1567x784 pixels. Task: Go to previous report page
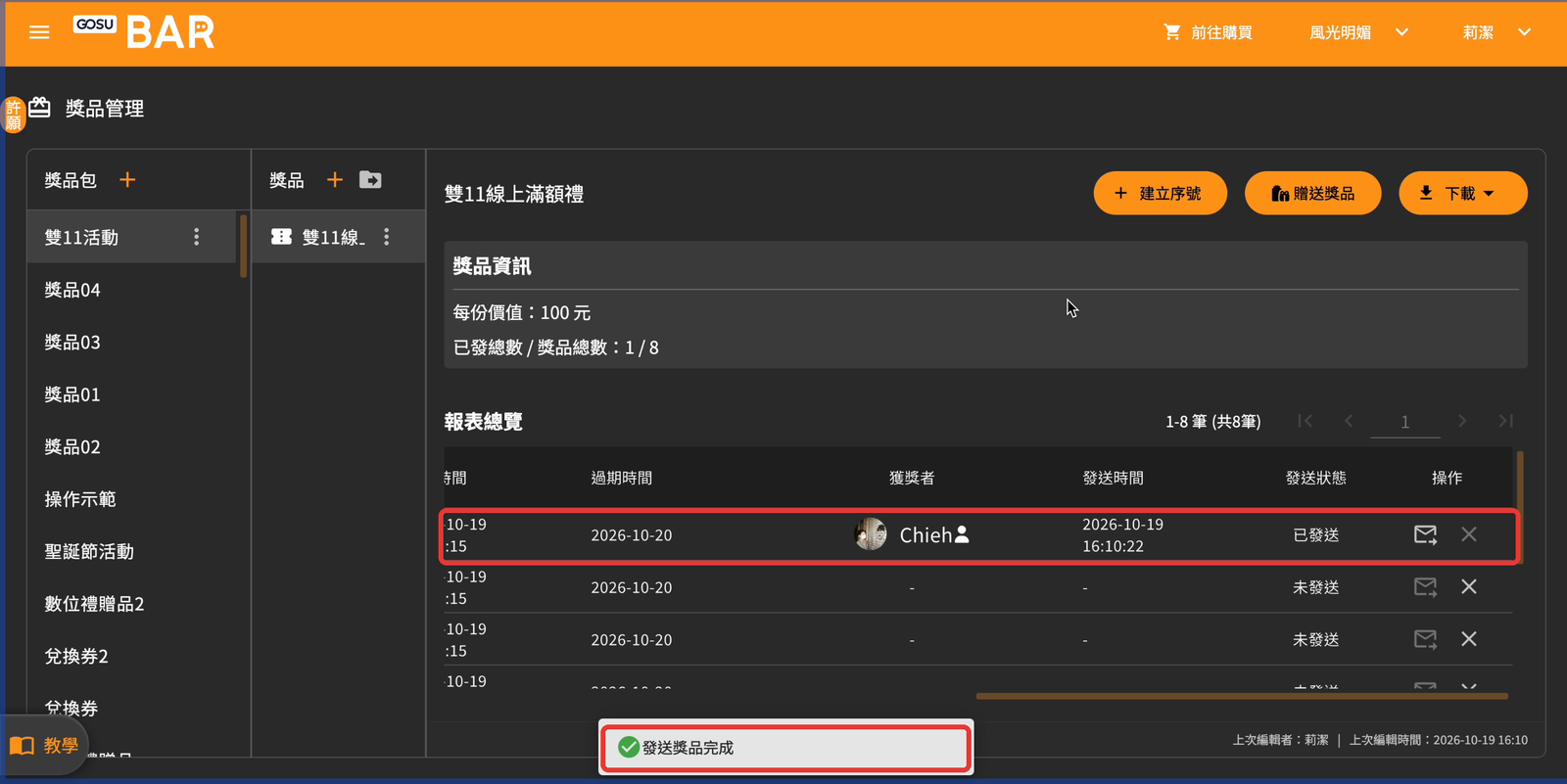click(1349, 421)
